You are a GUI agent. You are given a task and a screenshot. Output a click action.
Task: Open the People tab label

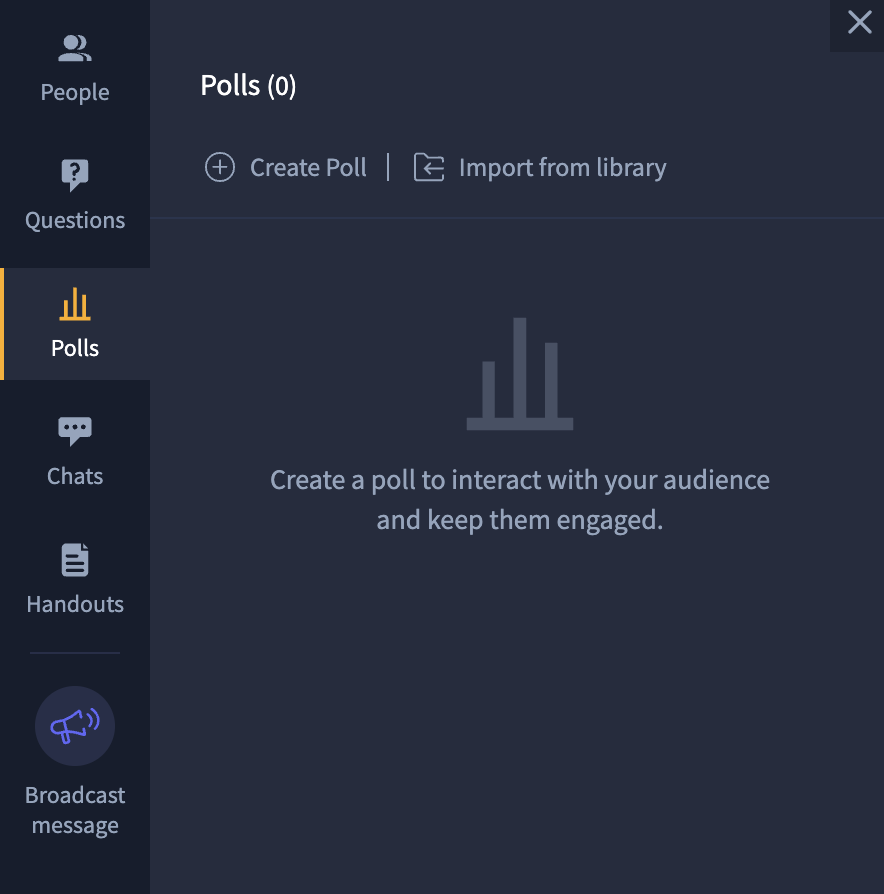[75, 92]
